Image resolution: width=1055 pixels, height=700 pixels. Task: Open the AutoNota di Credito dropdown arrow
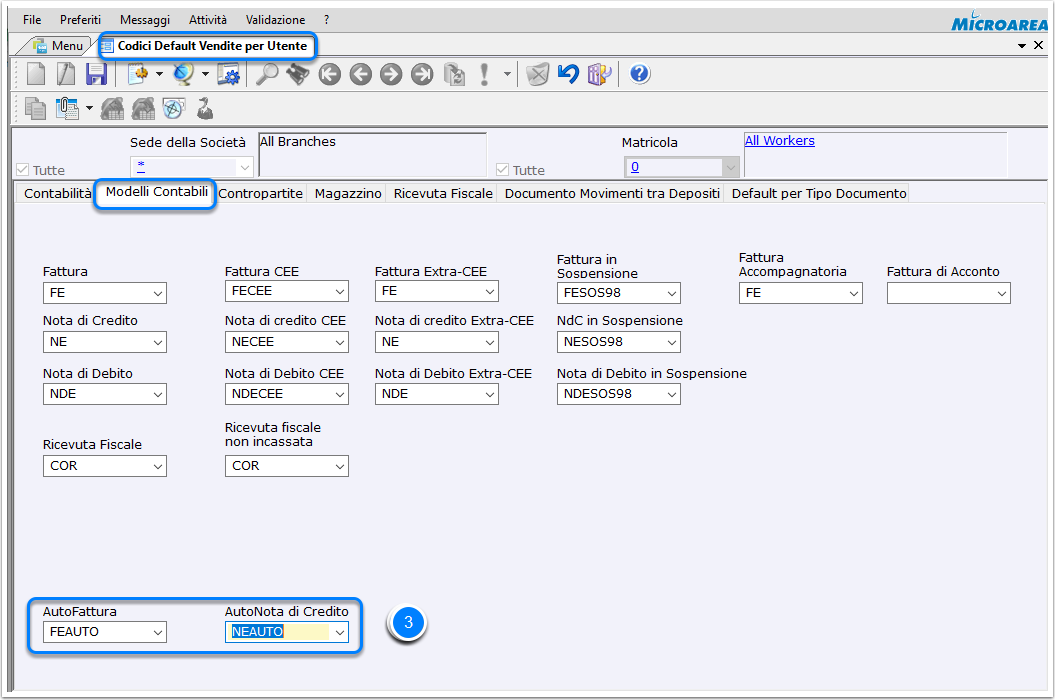click(340, 633)
